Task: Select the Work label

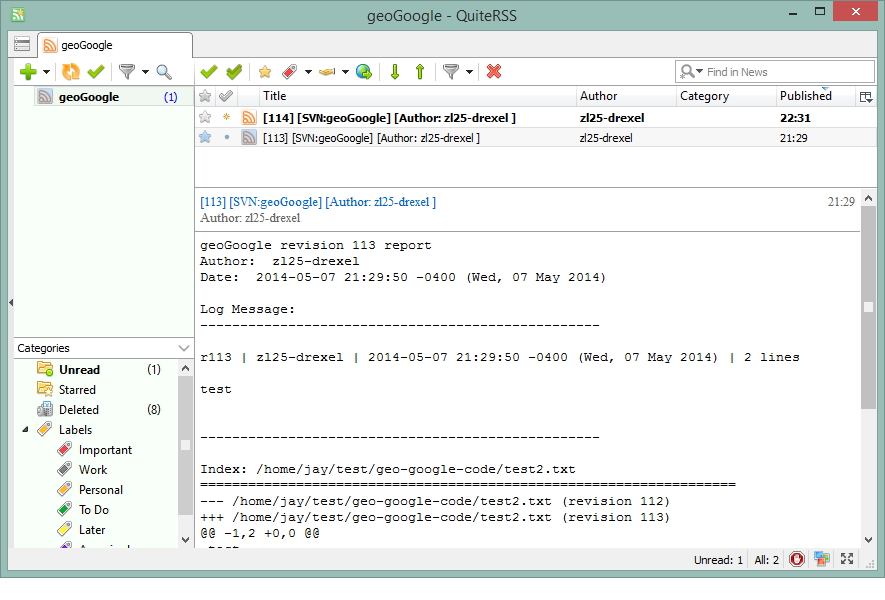Action: coord(93,470)
